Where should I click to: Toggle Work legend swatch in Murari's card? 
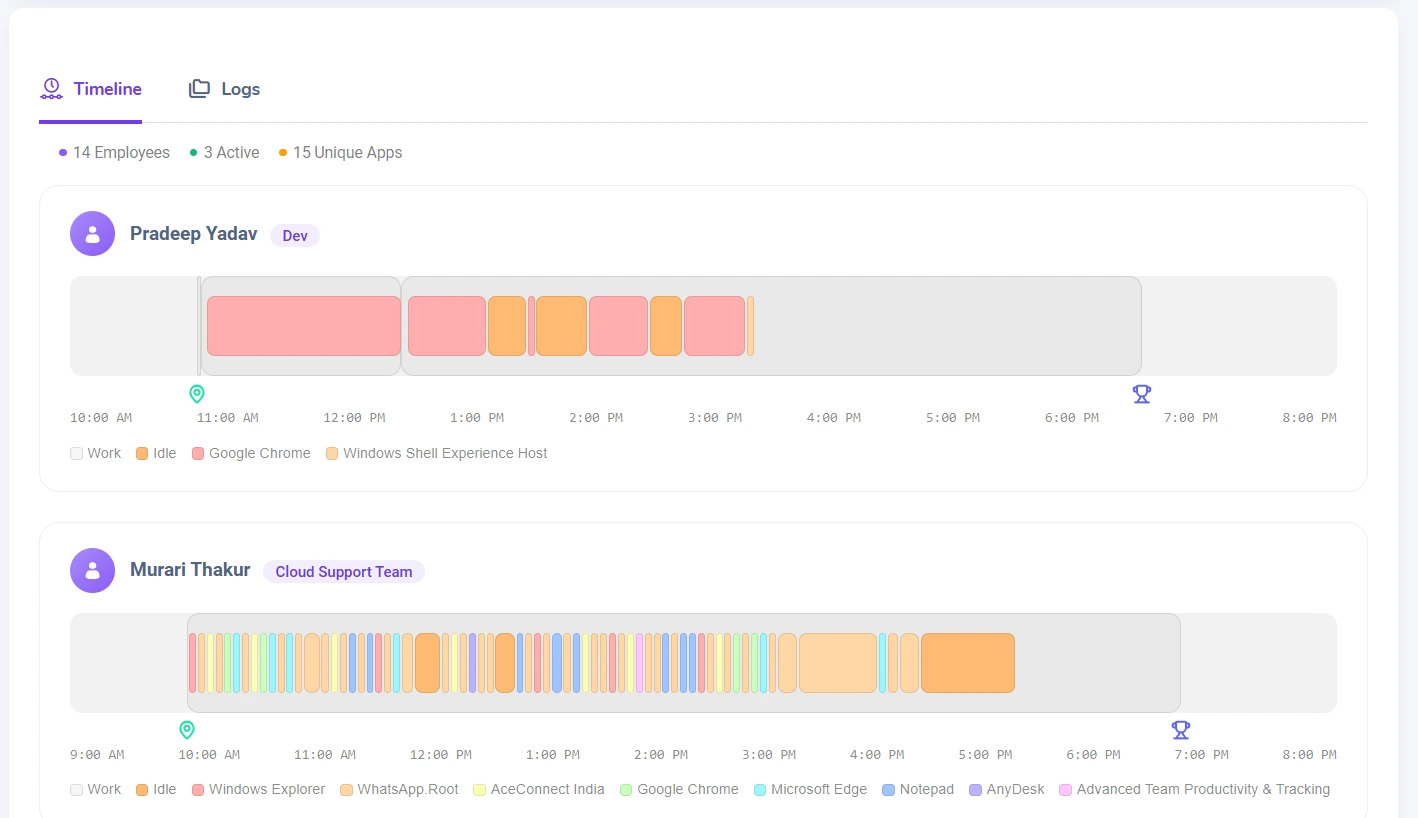(x=77, y=790)
